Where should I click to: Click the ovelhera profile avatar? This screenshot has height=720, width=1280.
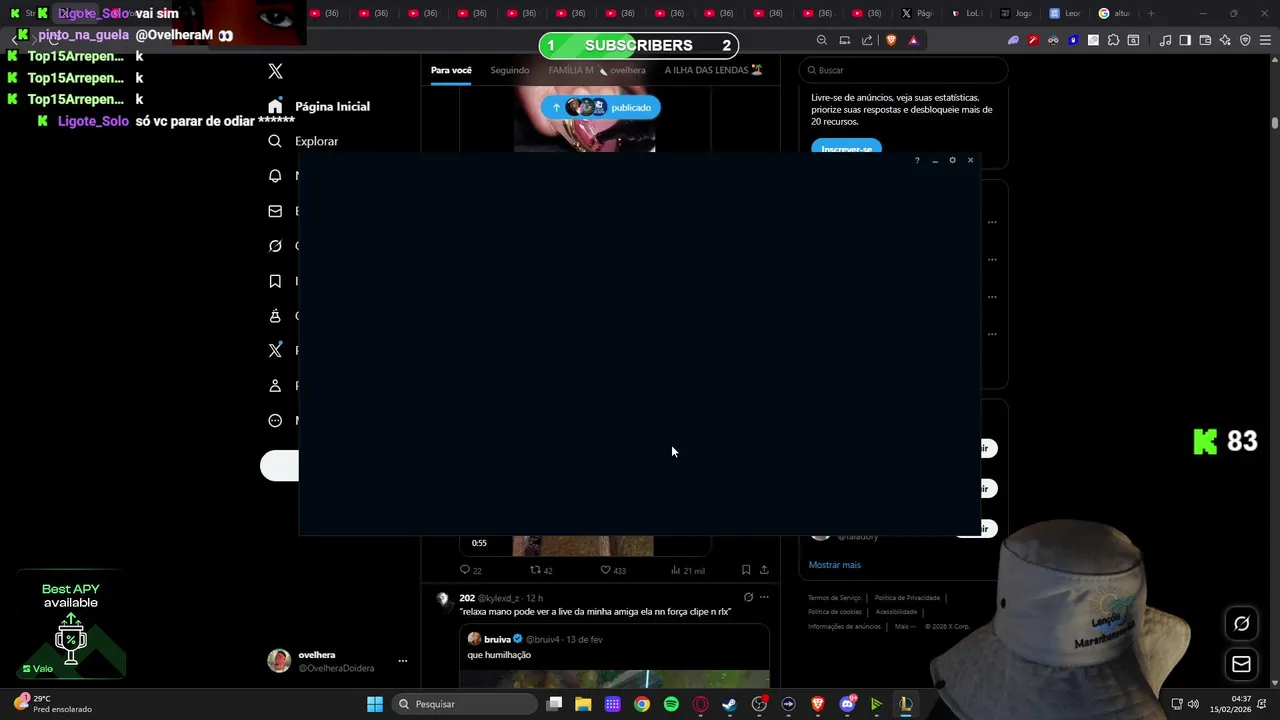point(279,660)
